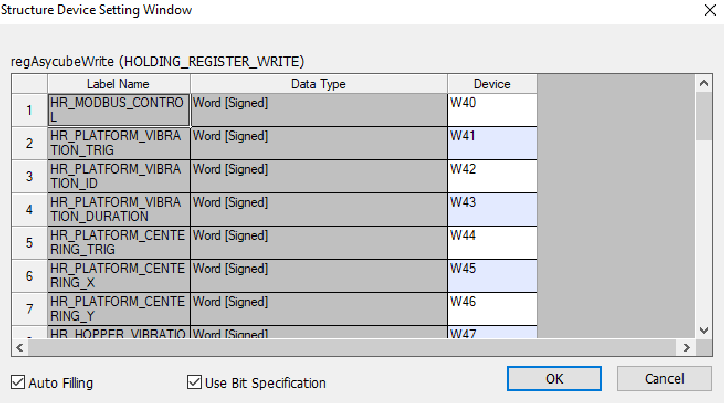724x403 pixels.
Task: Select the HR_PLATFORM_VIBRATION_ID label cell
Action: pos(118,176)
